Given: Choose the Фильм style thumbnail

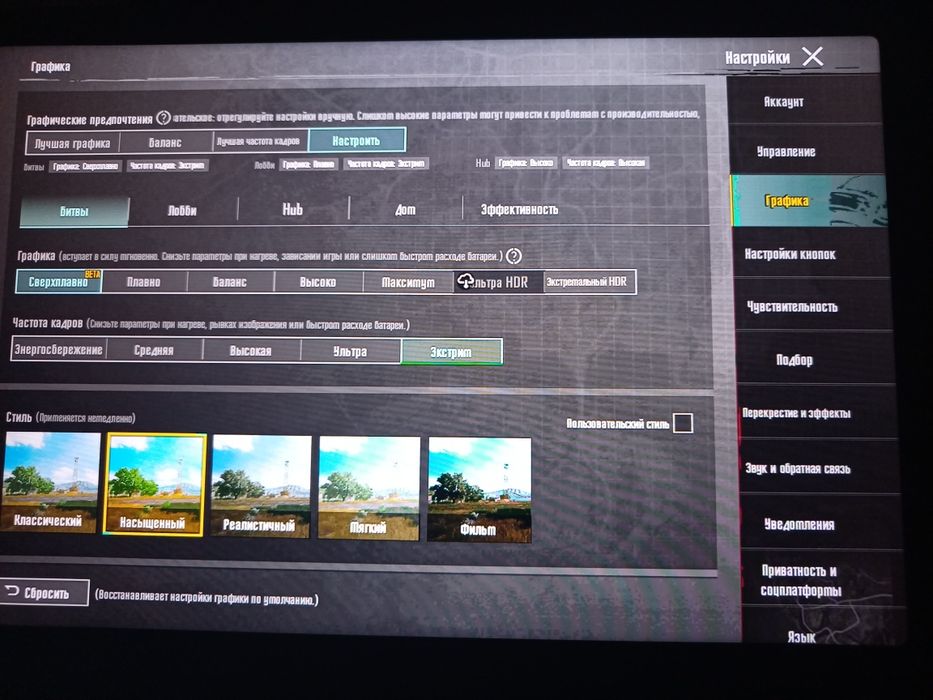Looking at the screenshot, I should 480,490.
